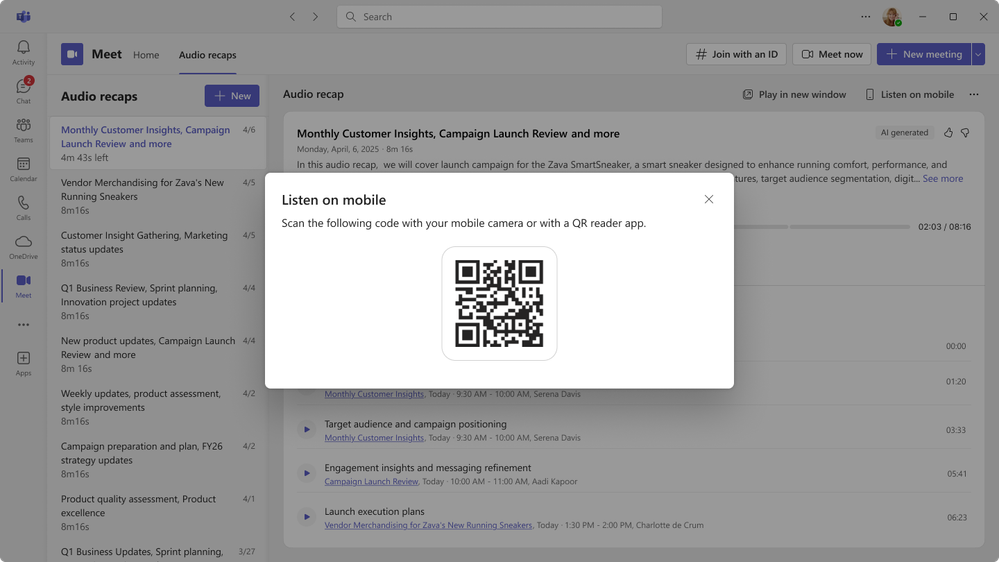Screen dimensions: 999x562
Task: Open title bar settings and more ellipsis
Action: [x=865, y=17]
